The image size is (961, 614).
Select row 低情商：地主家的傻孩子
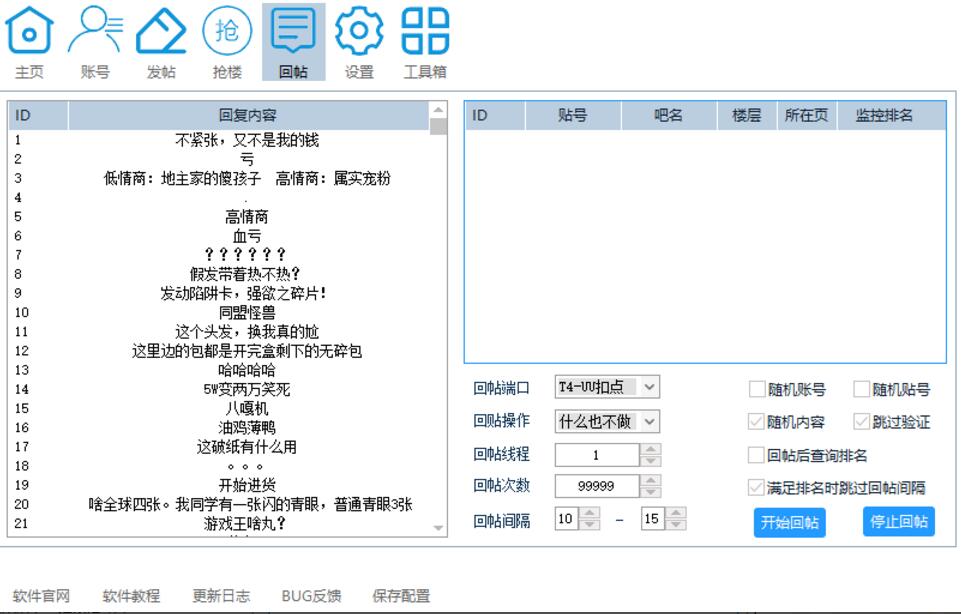point(219,178)
